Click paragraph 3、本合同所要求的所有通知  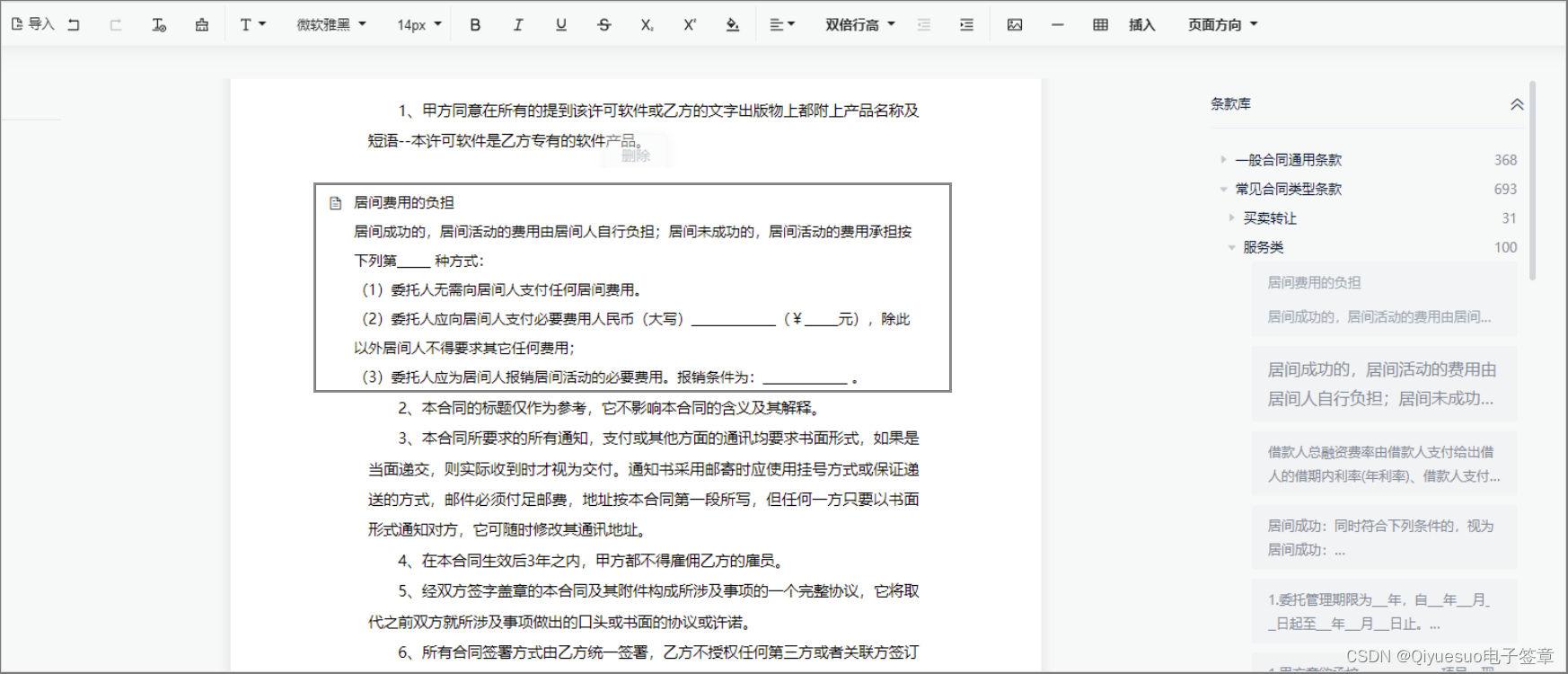coord(643,484)
